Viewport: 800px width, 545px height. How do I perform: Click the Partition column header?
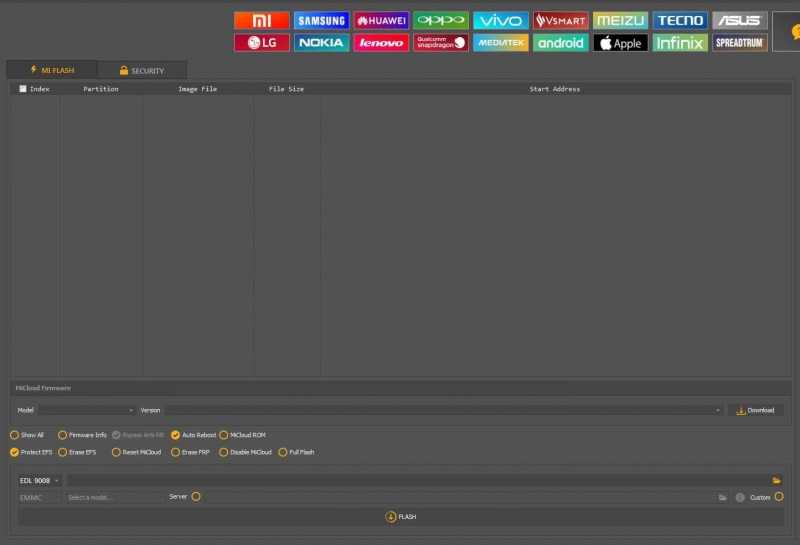coord(101,89)
